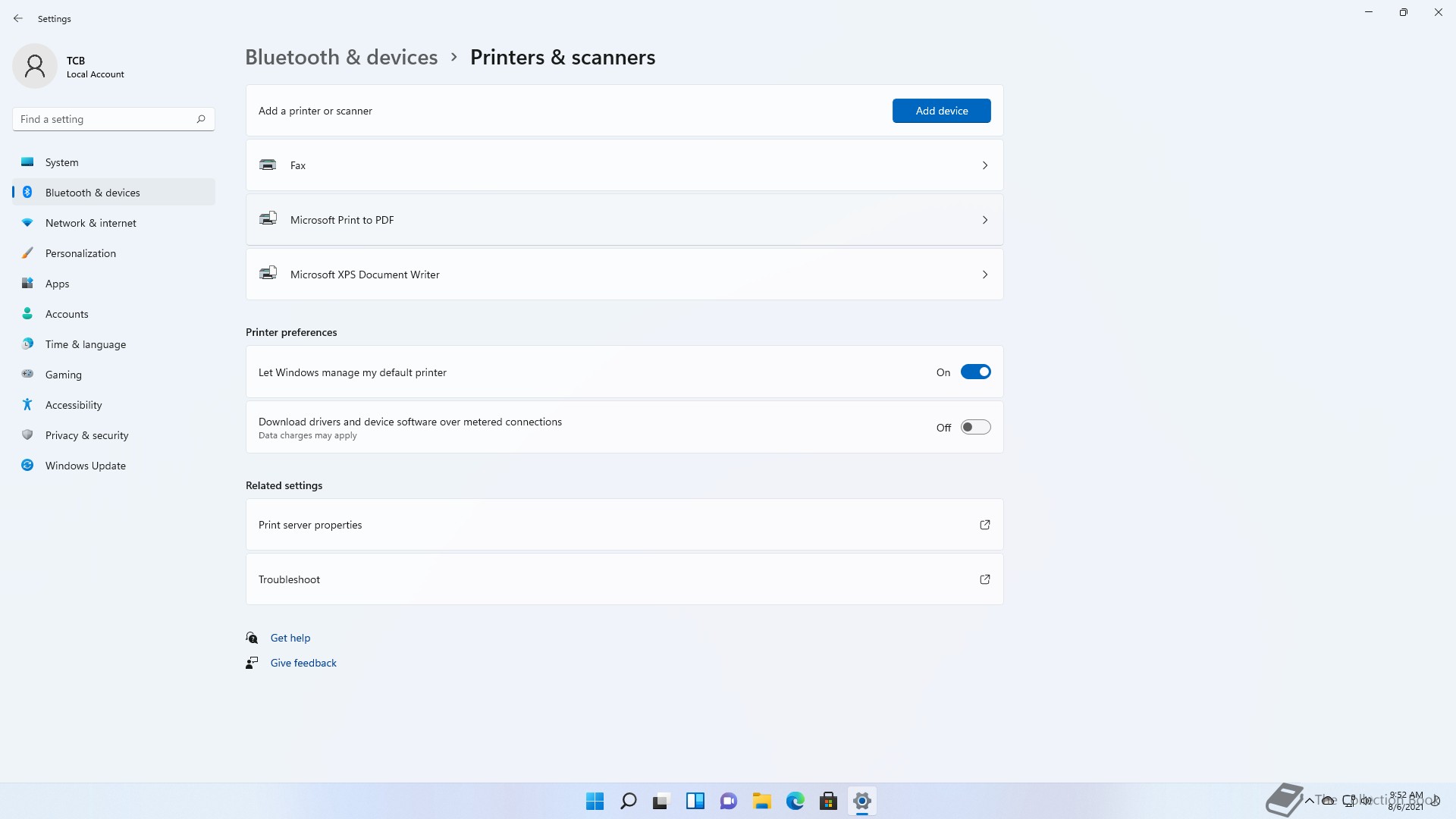
Task: Click the Privacy & security shield icon
Action: pos(27,435)
